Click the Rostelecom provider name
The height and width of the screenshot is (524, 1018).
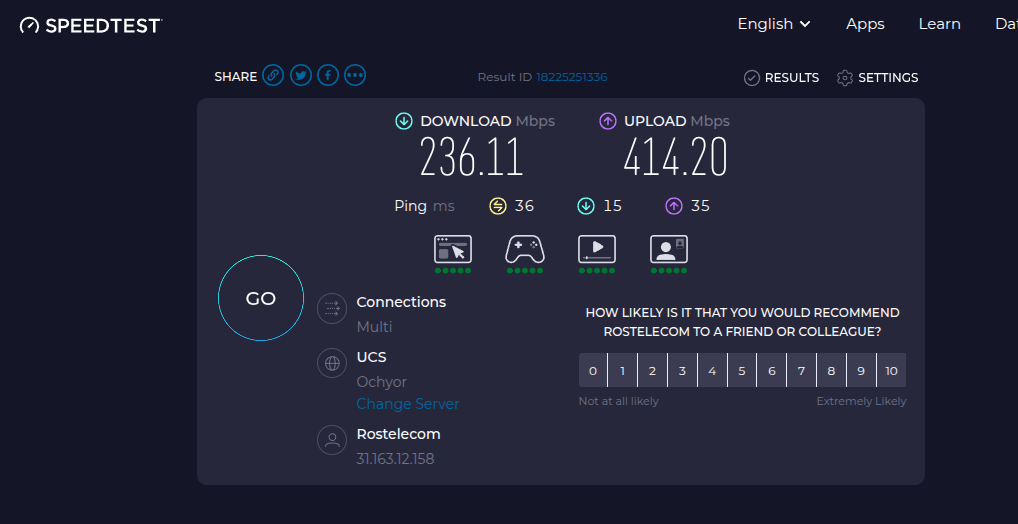pyautogui.click(x=399, y=434)
